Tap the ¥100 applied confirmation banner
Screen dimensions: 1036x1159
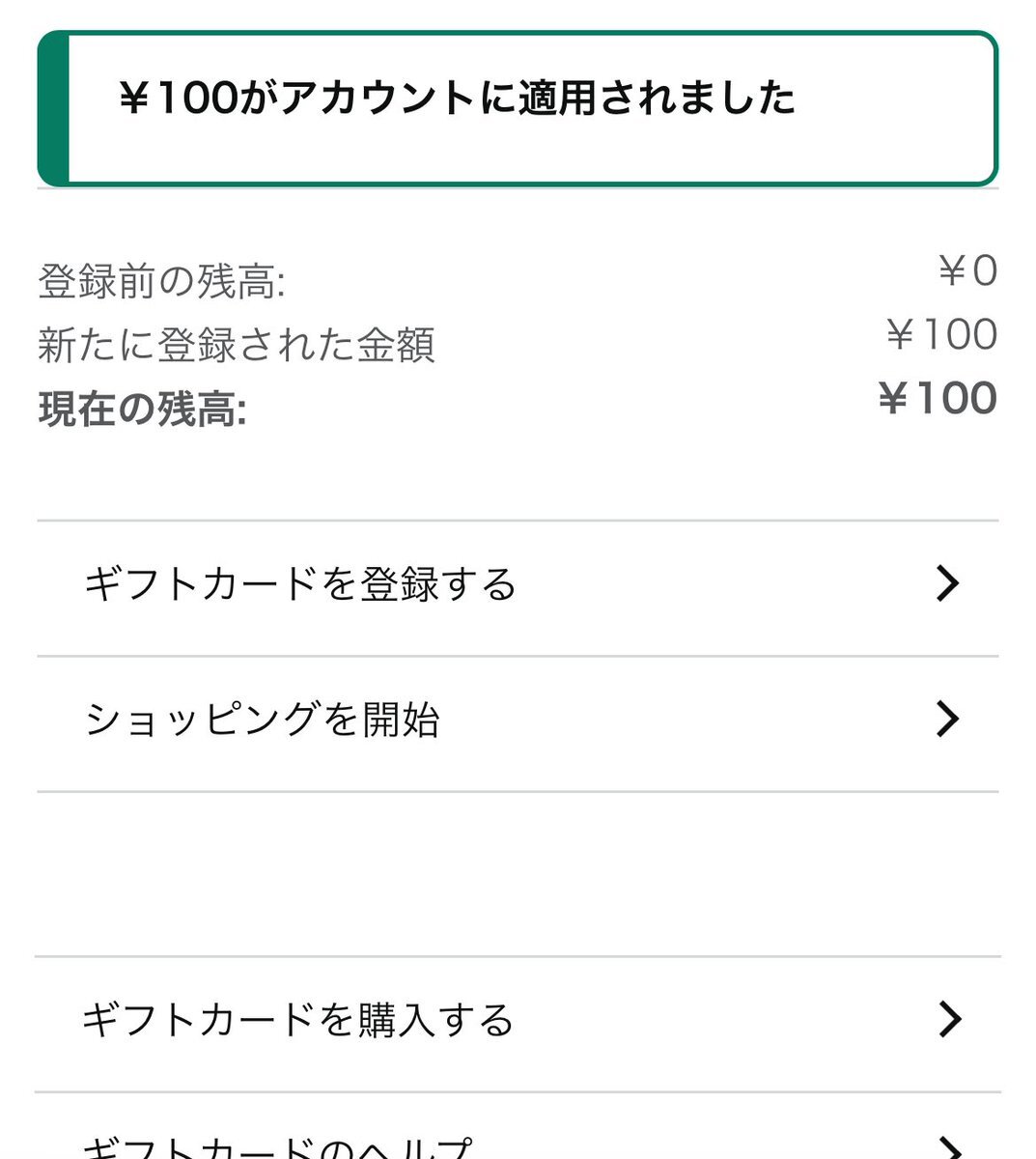pyautogui.click(x=518, y=108)
